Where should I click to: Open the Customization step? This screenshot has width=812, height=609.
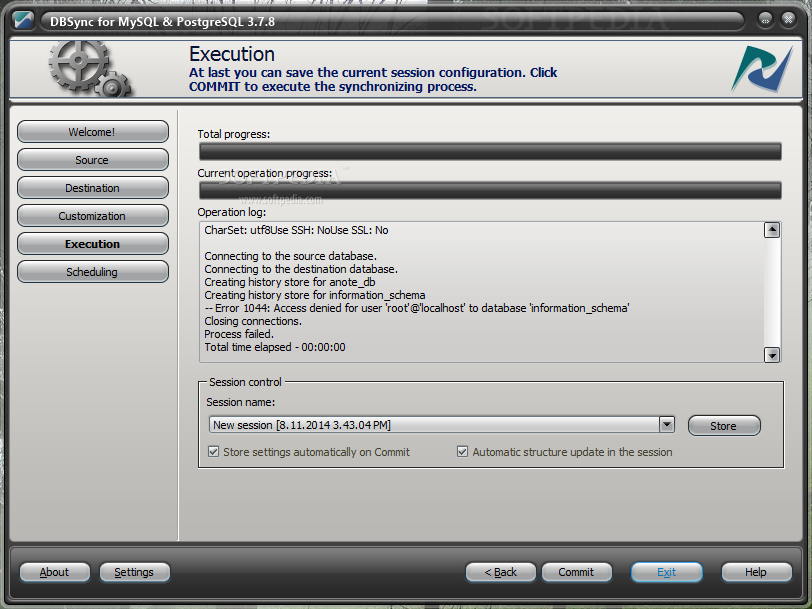93,215
